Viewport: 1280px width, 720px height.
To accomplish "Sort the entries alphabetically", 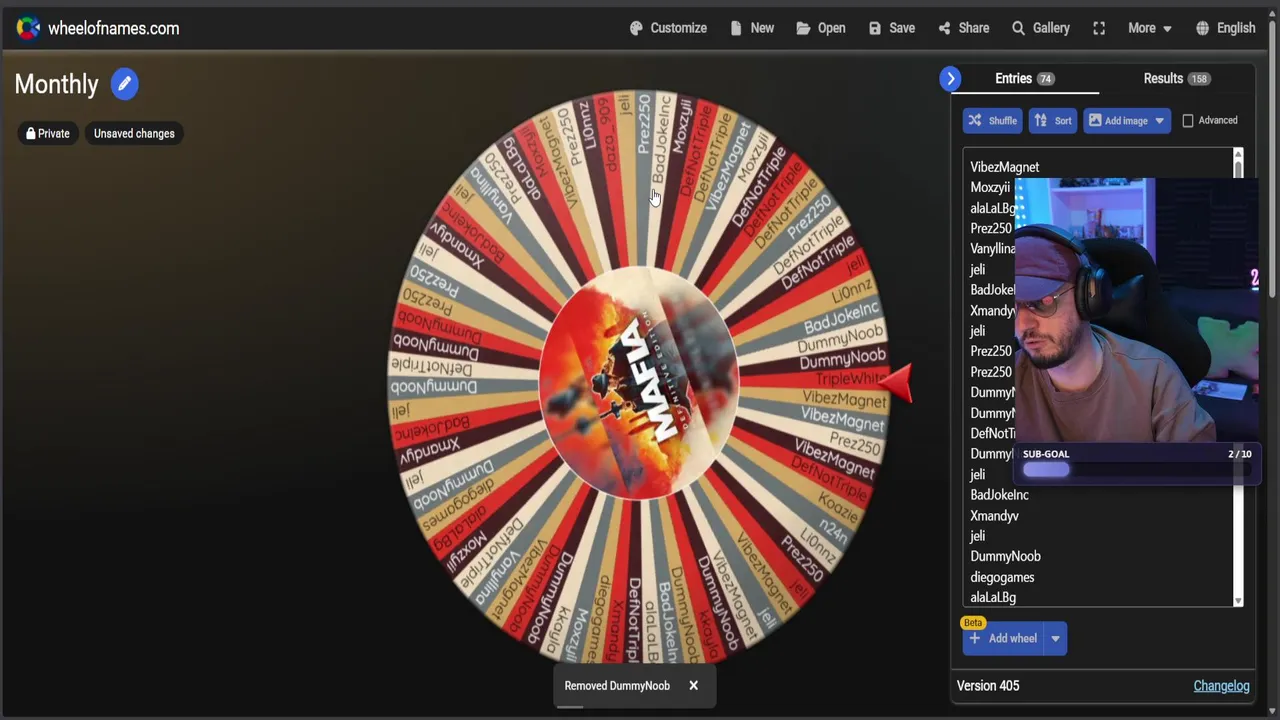I will coord(1053,120).
